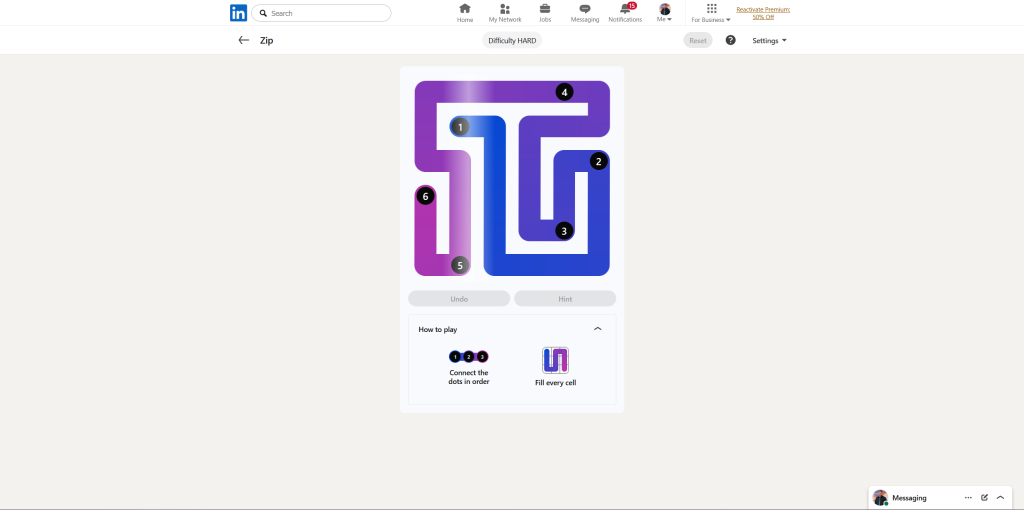Click numbered dot 5 on the grid
The width and height of the screenshot is (1024, 510).
tap(460, 265)
